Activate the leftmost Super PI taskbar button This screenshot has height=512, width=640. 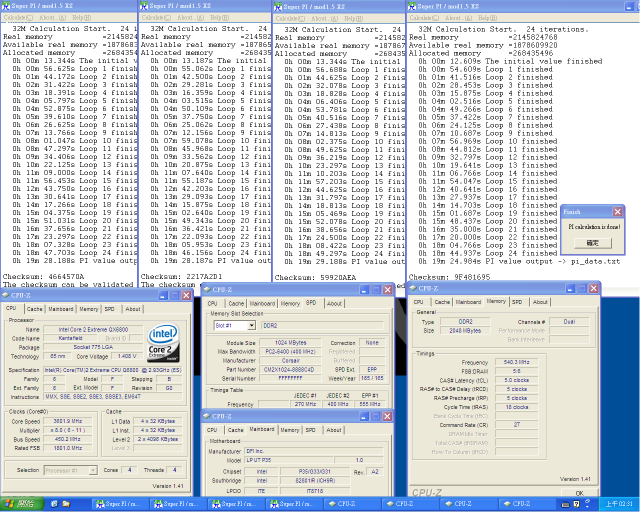pos(119,504)
